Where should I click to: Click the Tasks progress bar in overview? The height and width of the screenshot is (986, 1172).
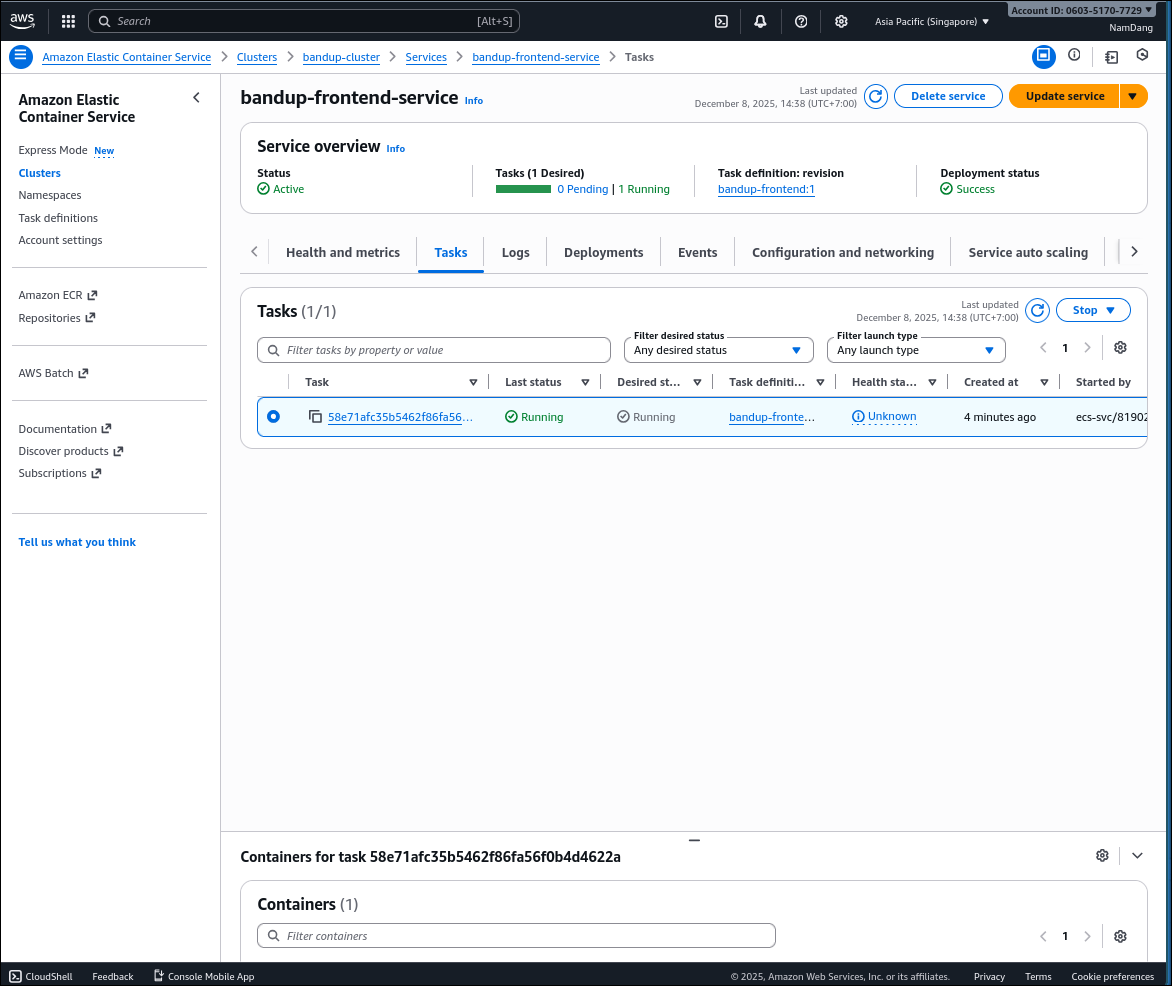(x=523, y=189)
